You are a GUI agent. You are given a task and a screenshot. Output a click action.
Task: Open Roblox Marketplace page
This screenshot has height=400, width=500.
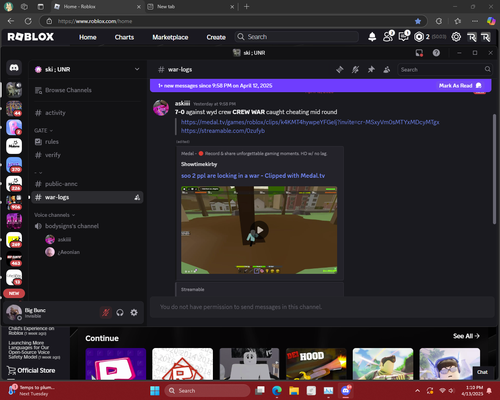[x=170, y=37]
